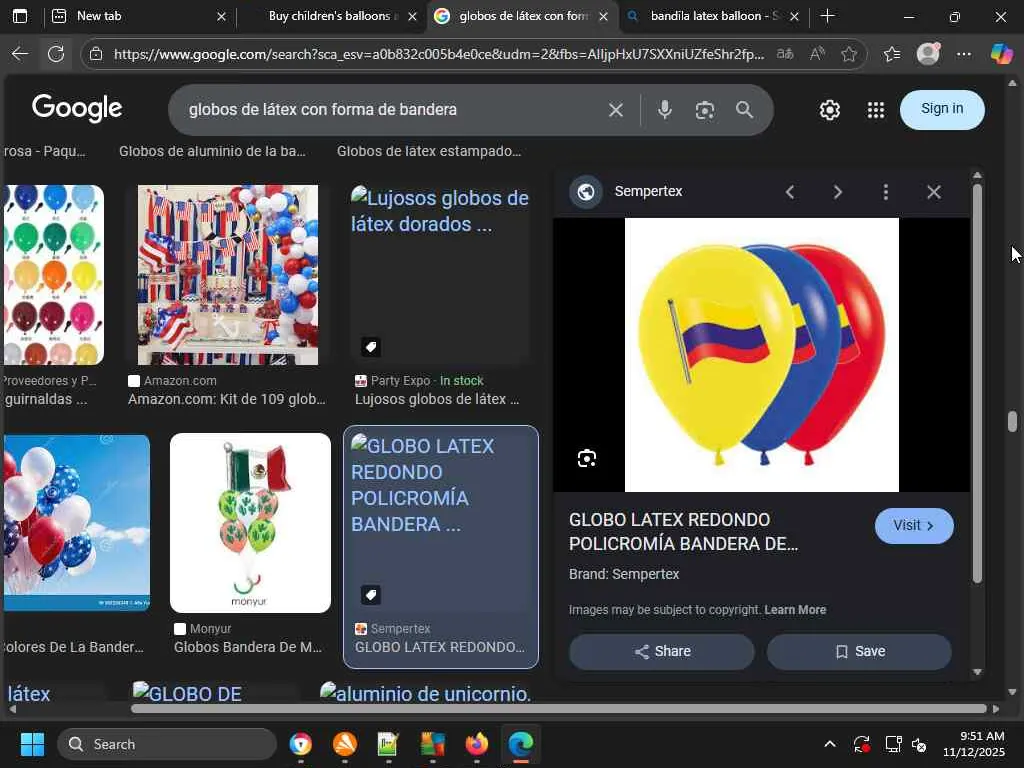1024x768 pixels.
Task: Open the Google apps grid
Action: coord(876,110)
